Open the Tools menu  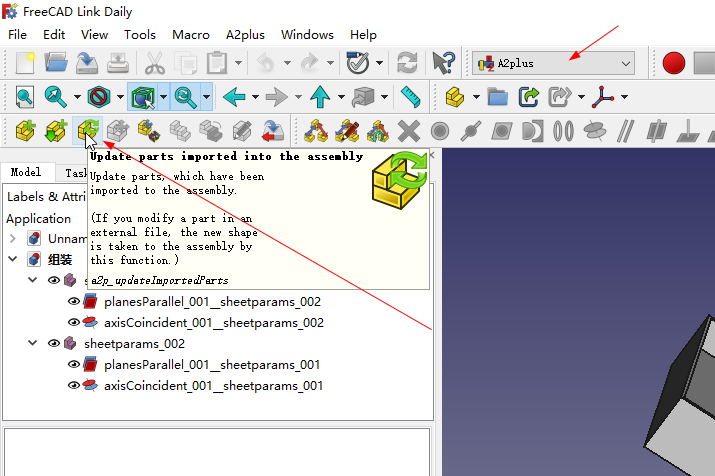140,35
